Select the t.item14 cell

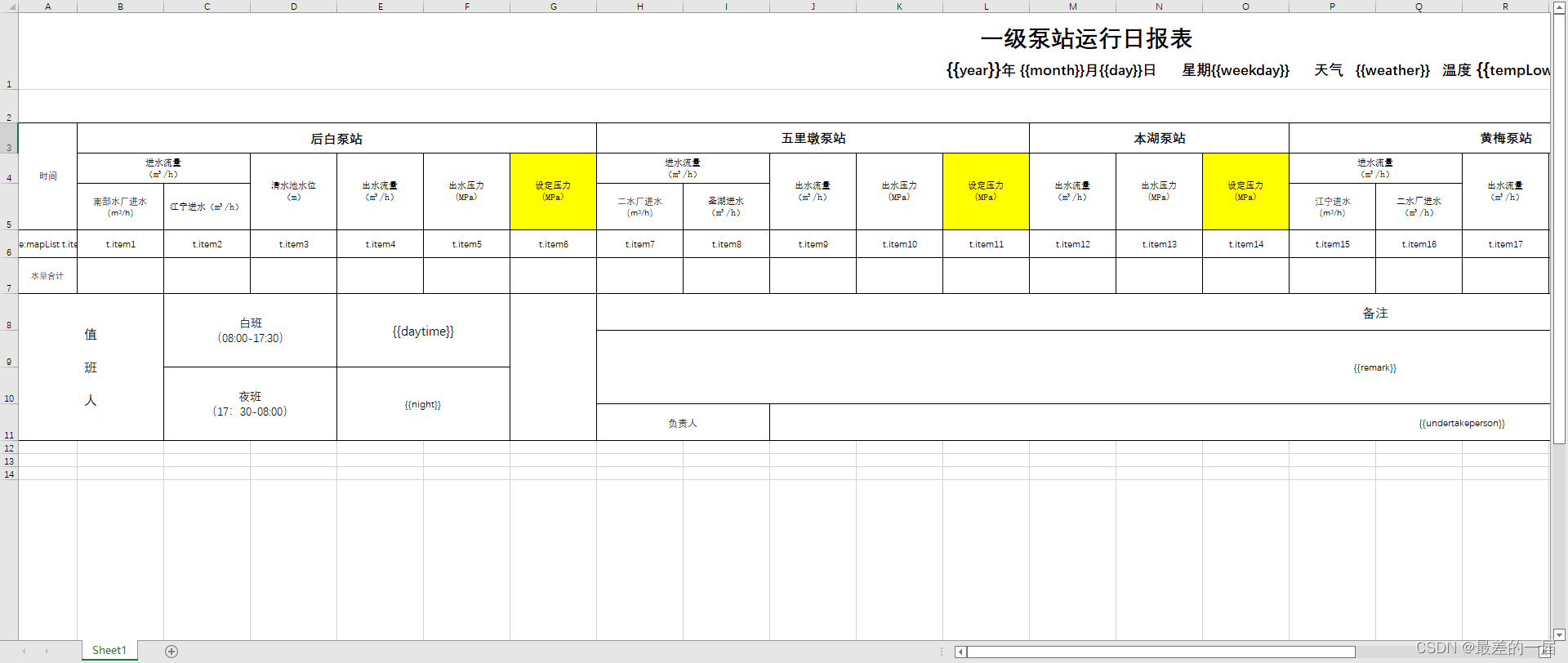[x=1246, y=244]
